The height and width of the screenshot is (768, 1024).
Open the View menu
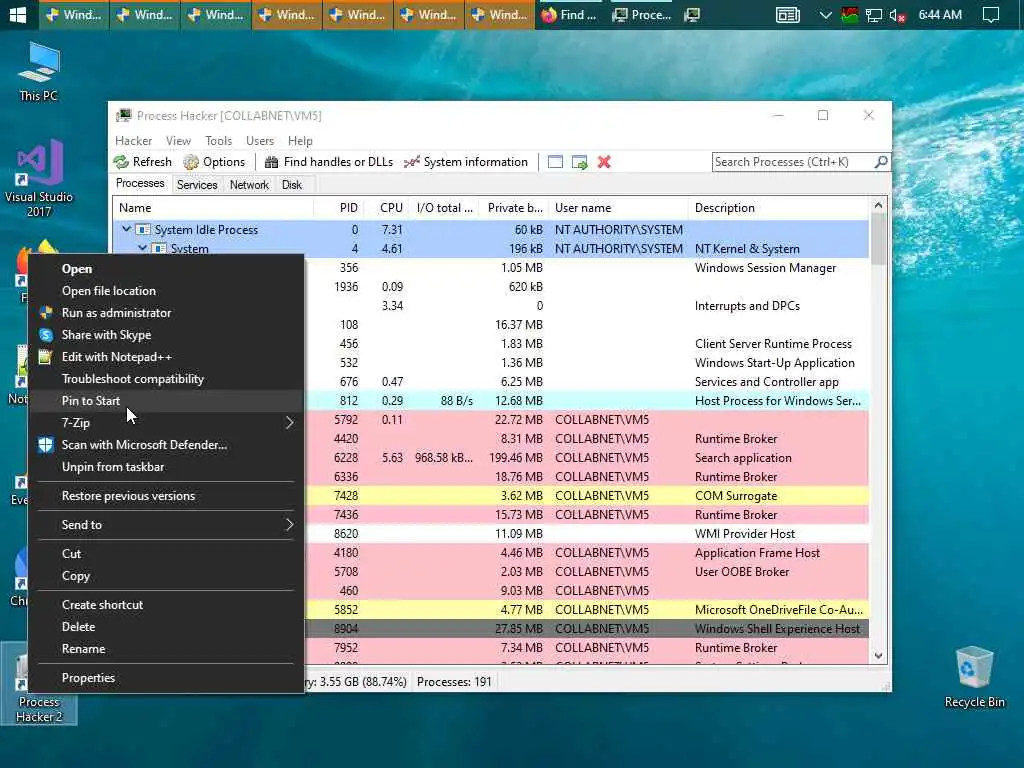coord(178,140)
